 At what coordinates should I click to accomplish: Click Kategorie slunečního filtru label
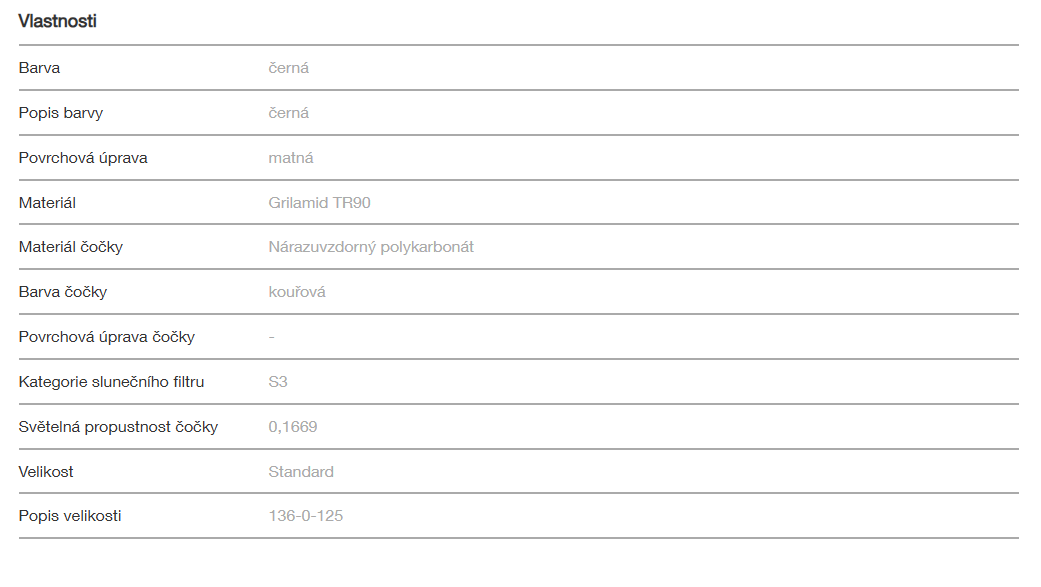[111, 382]
